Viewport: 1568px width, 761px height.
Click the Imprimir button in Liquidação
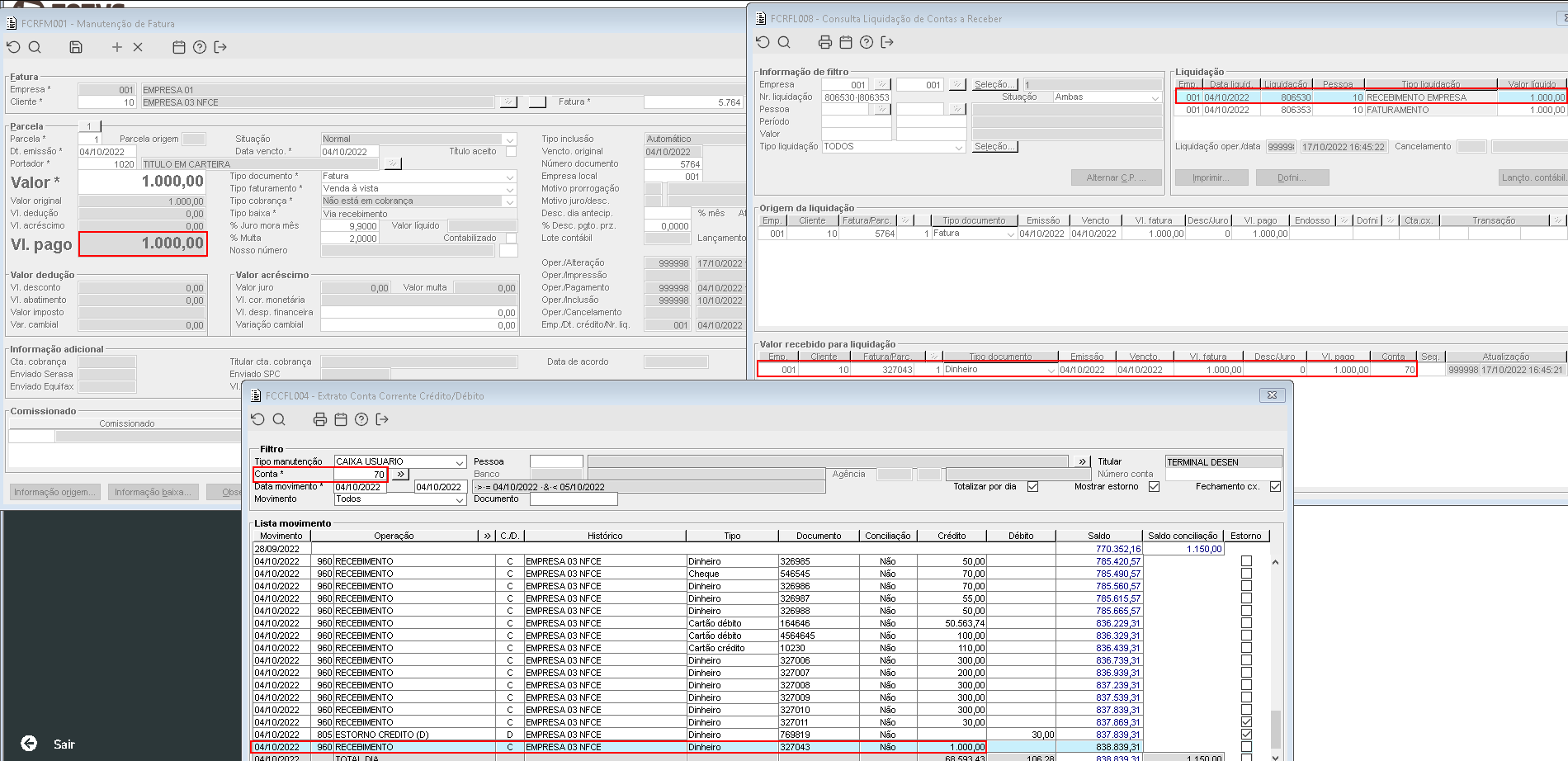[x=1211, y=177]
